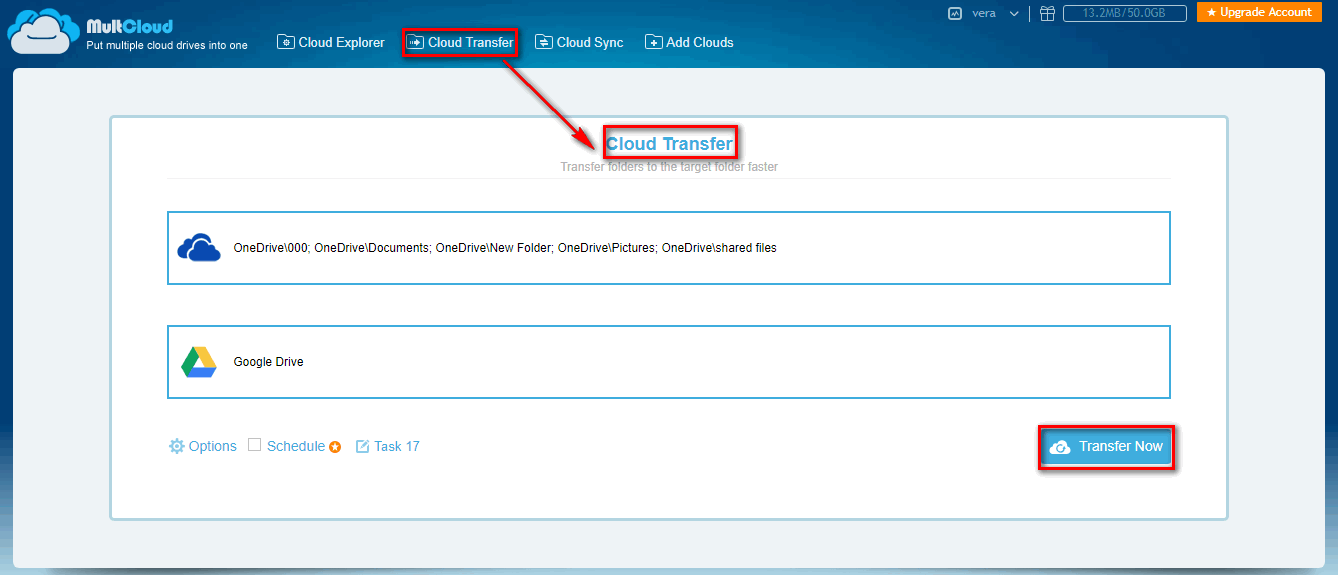Image resolution: width=1338 pixels, height=575 pixels.
Task: Open the Options link
Action: 213,446
